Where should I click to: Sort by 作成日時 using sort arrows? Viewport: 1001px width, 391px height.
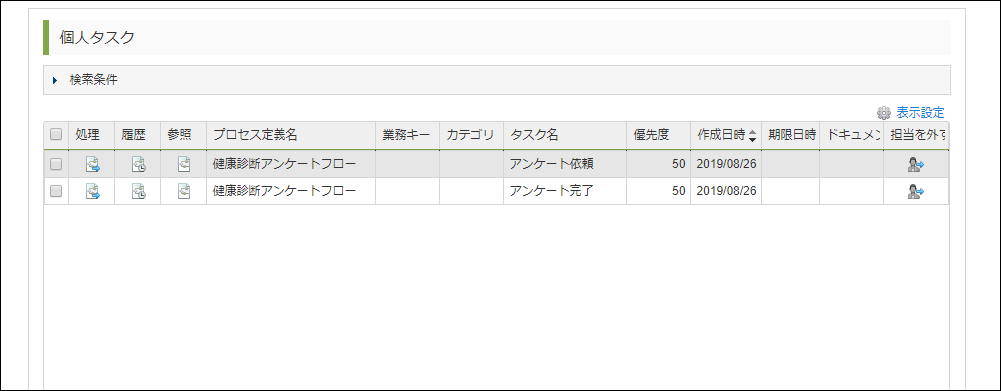[x=753, y=135]
